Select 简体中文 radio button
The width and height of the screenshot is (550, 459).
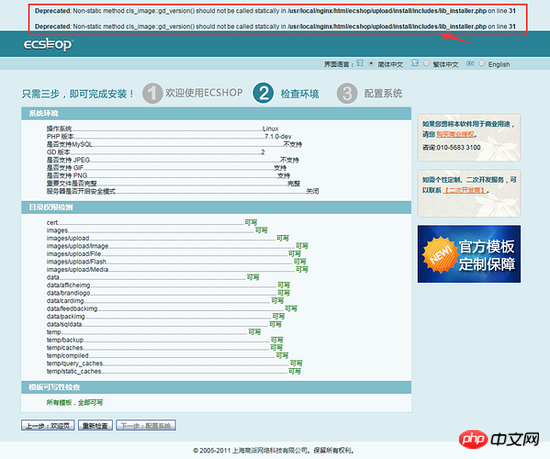click(371, 63)
